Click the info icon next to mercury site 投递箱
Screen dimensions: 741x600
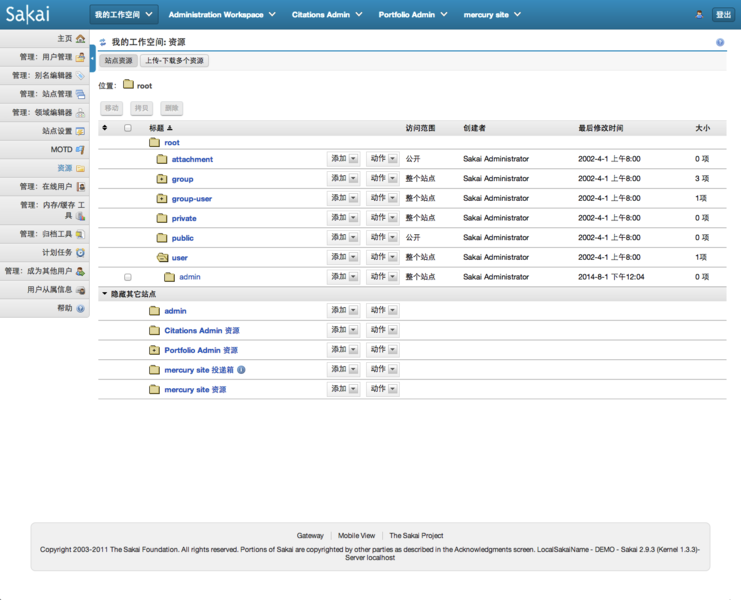pos(241,370)
